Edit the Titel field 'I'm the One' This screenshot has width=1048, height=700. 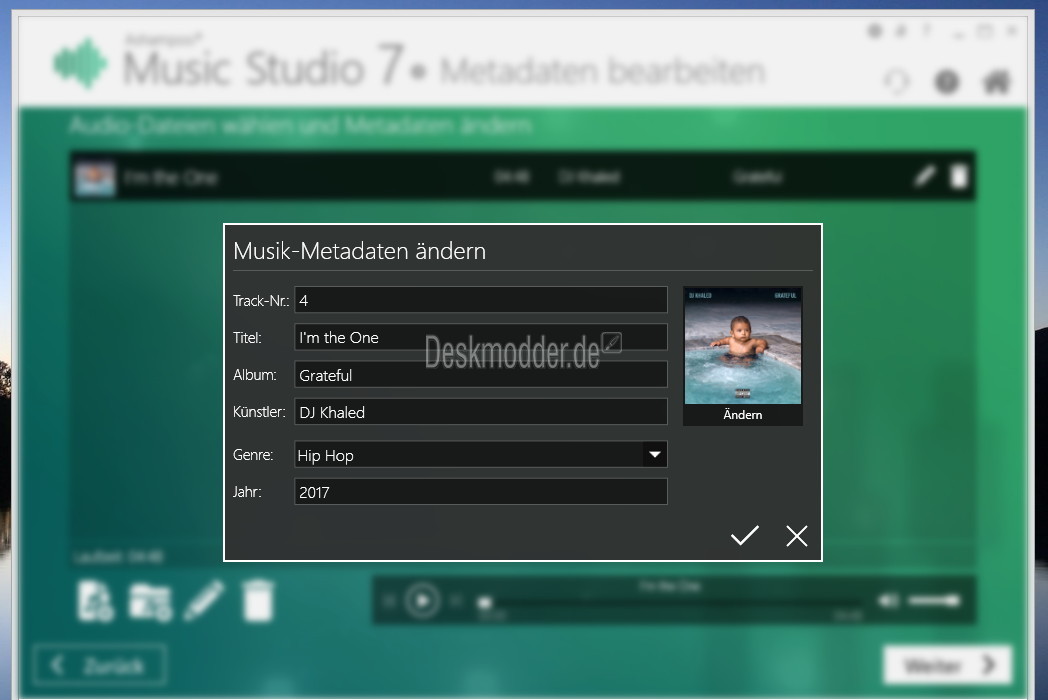481,338
